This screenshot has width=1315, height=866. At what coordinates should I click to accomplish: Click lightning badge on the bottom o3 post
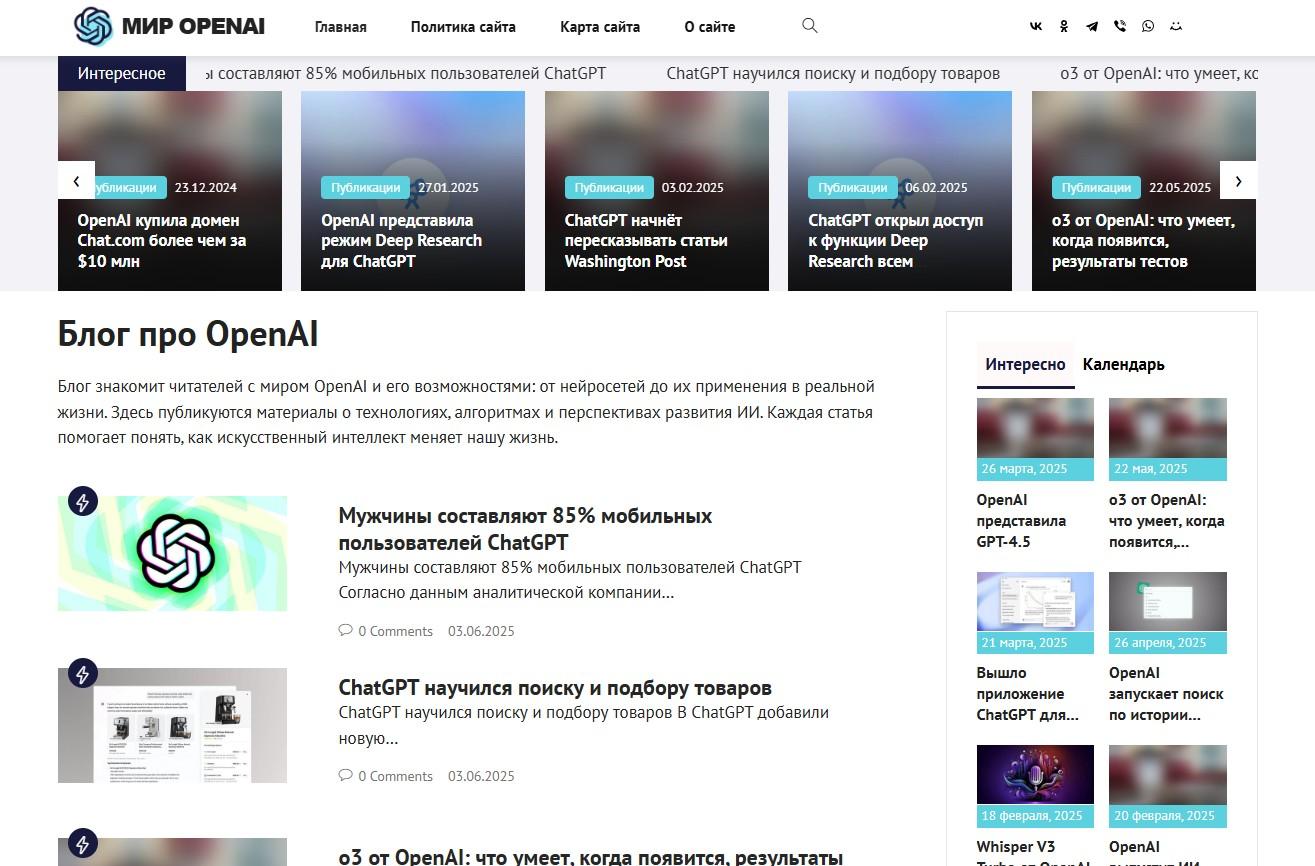(83, 843)
